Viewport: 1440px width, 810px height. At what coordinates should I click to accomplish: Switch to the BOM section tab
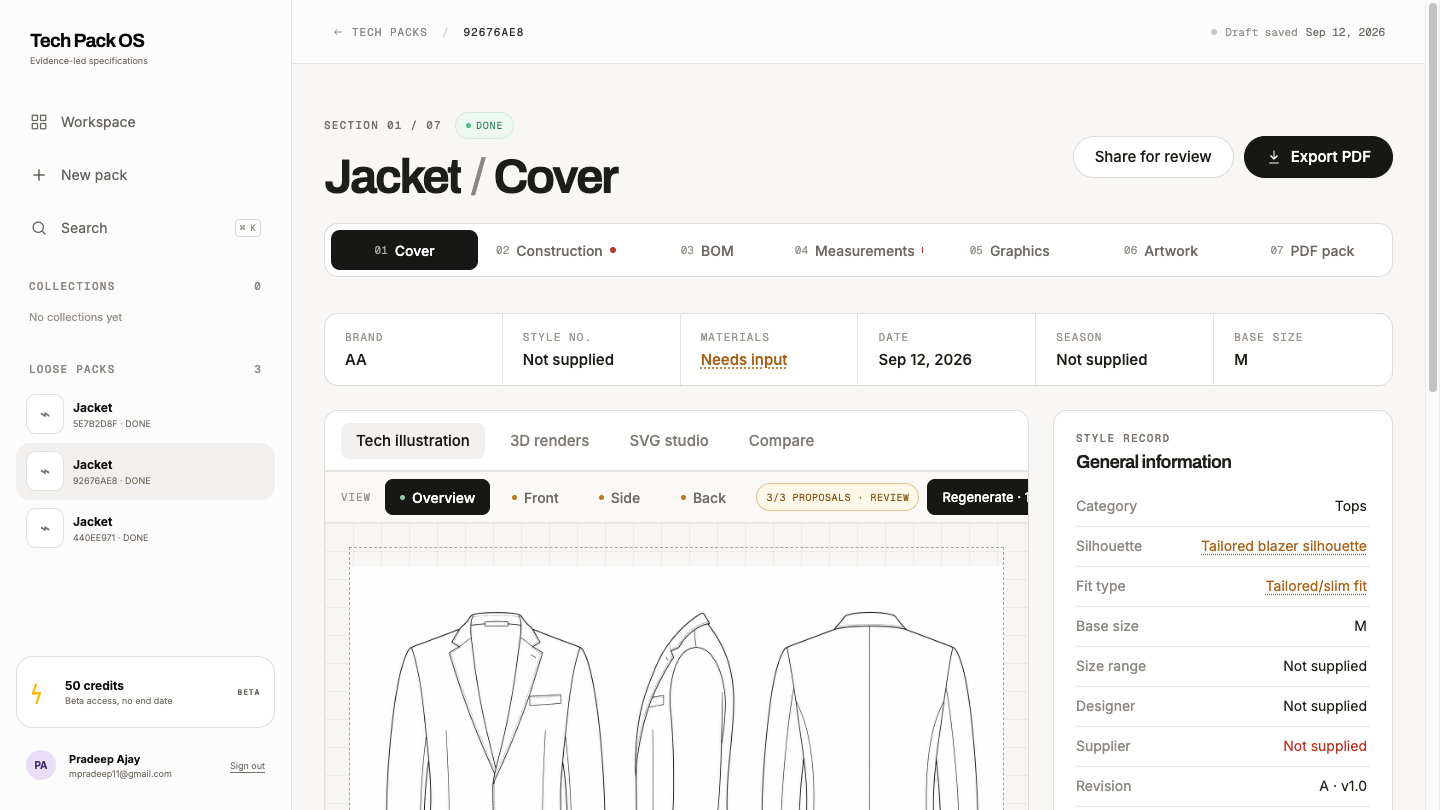707,251
